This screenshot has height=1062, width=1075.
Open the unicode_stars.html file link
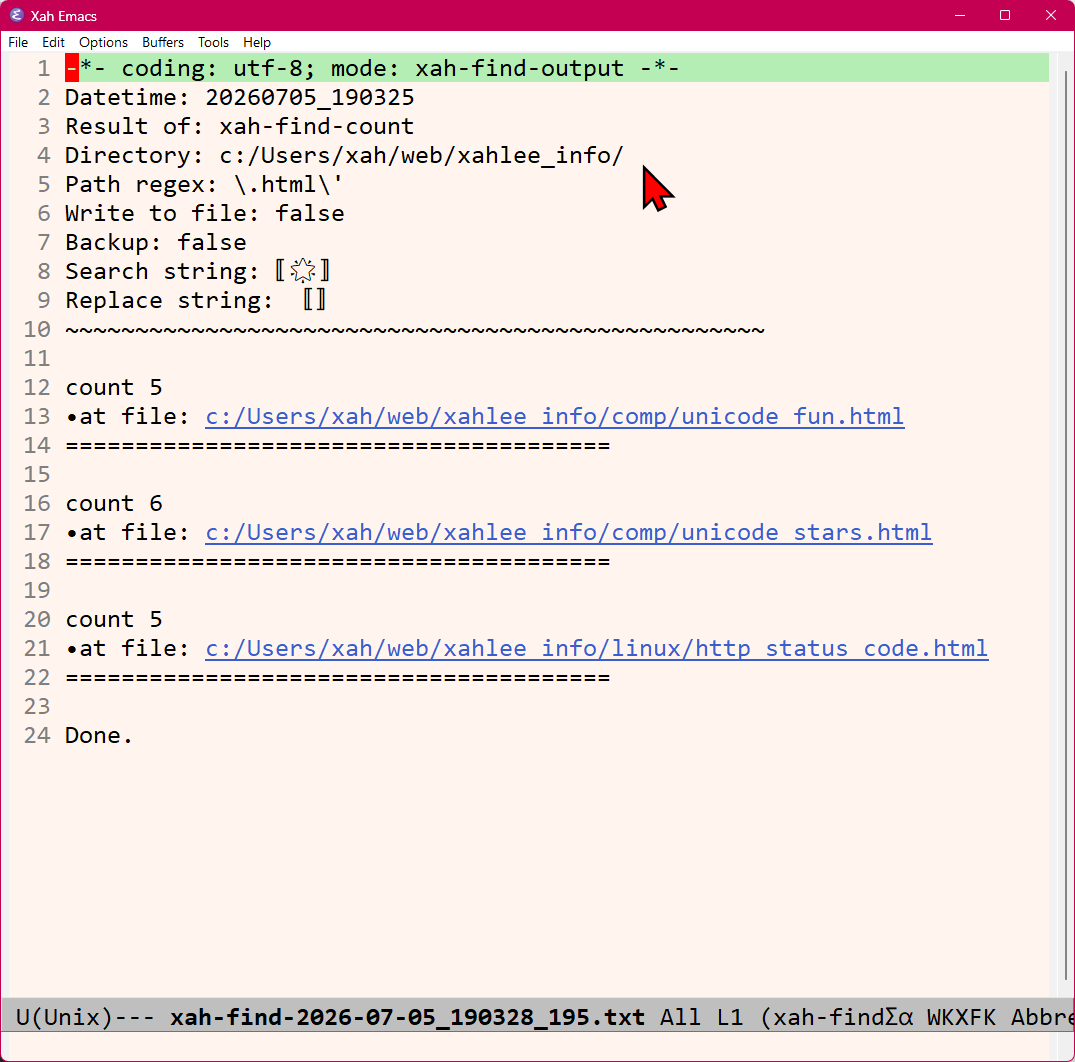tap(568, 532)
